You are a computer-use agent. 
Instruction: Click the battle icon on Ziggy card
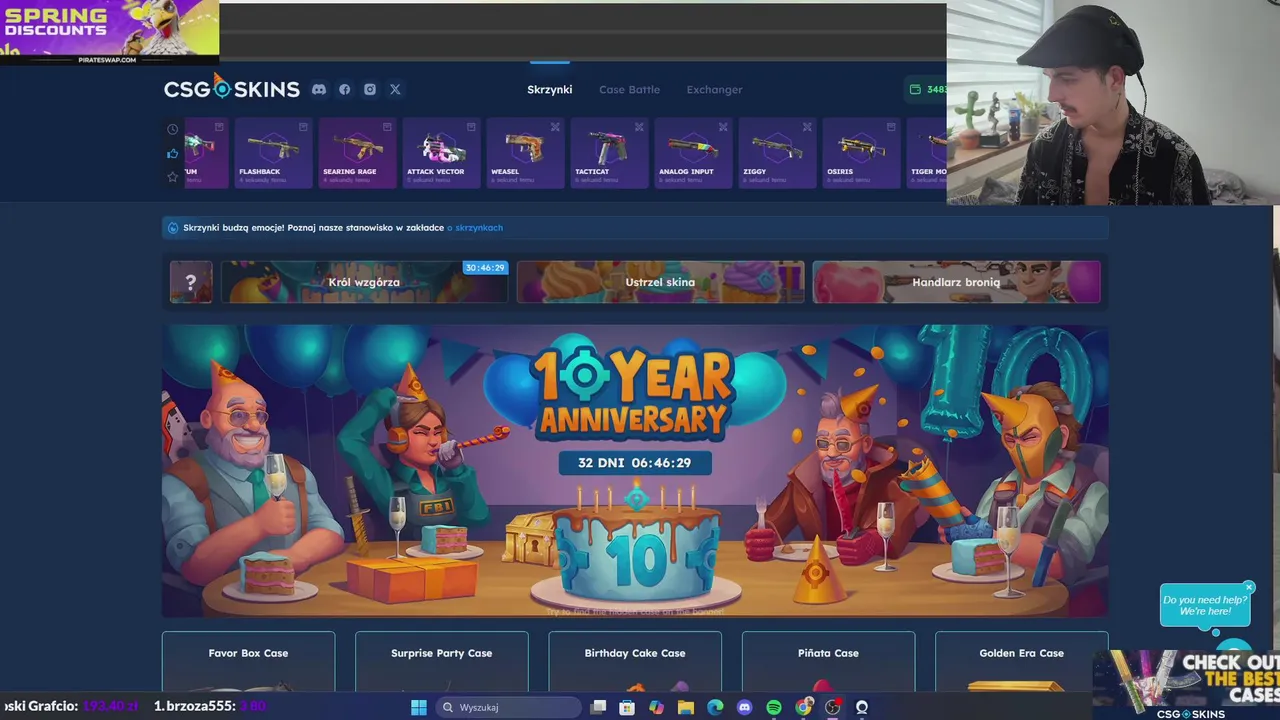click(x=807, y=127)
